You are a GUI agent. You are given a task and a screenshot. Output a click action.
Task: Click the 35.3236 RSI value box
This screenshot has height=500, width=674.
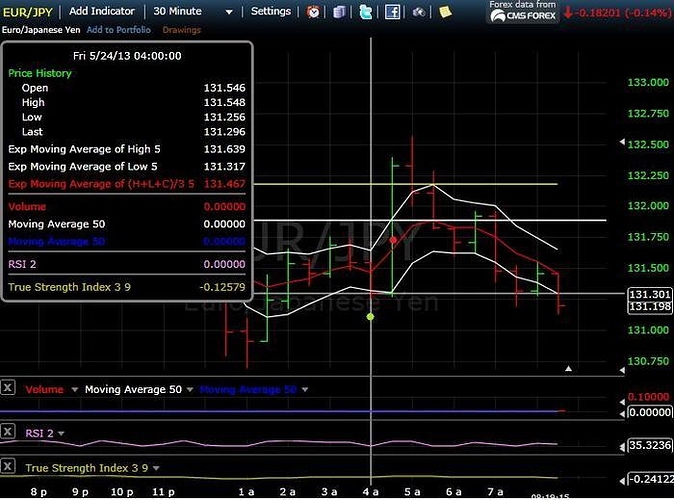click(649, 445)
